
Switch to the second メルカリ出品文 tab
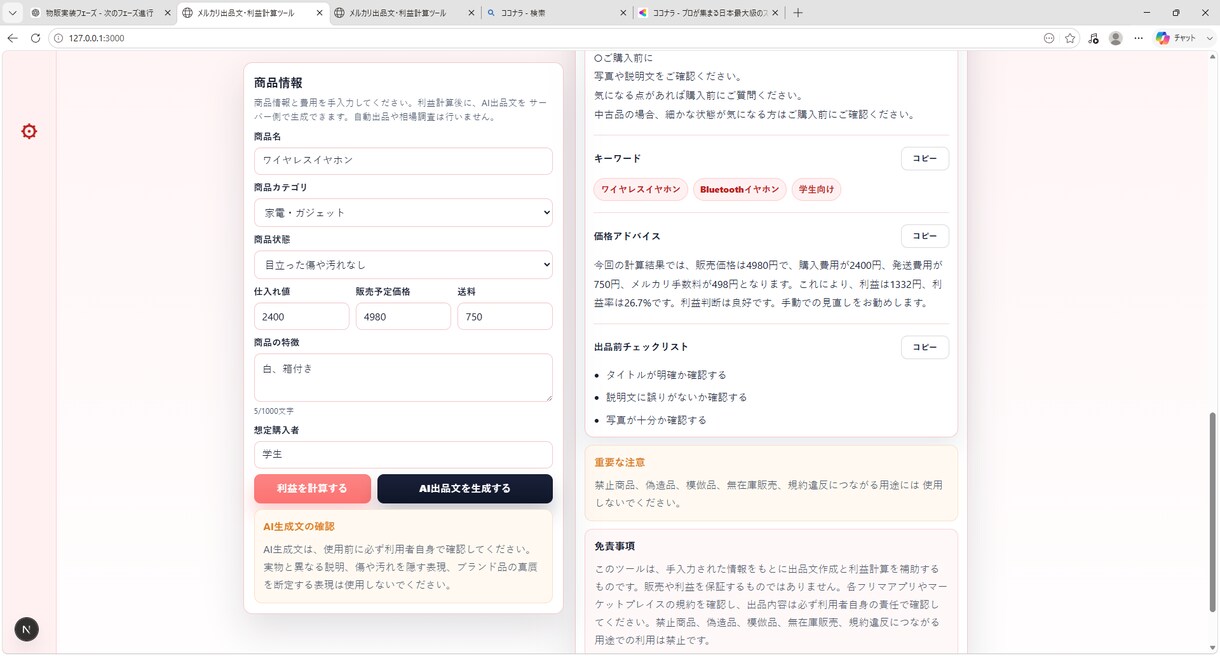pos(404,13)
